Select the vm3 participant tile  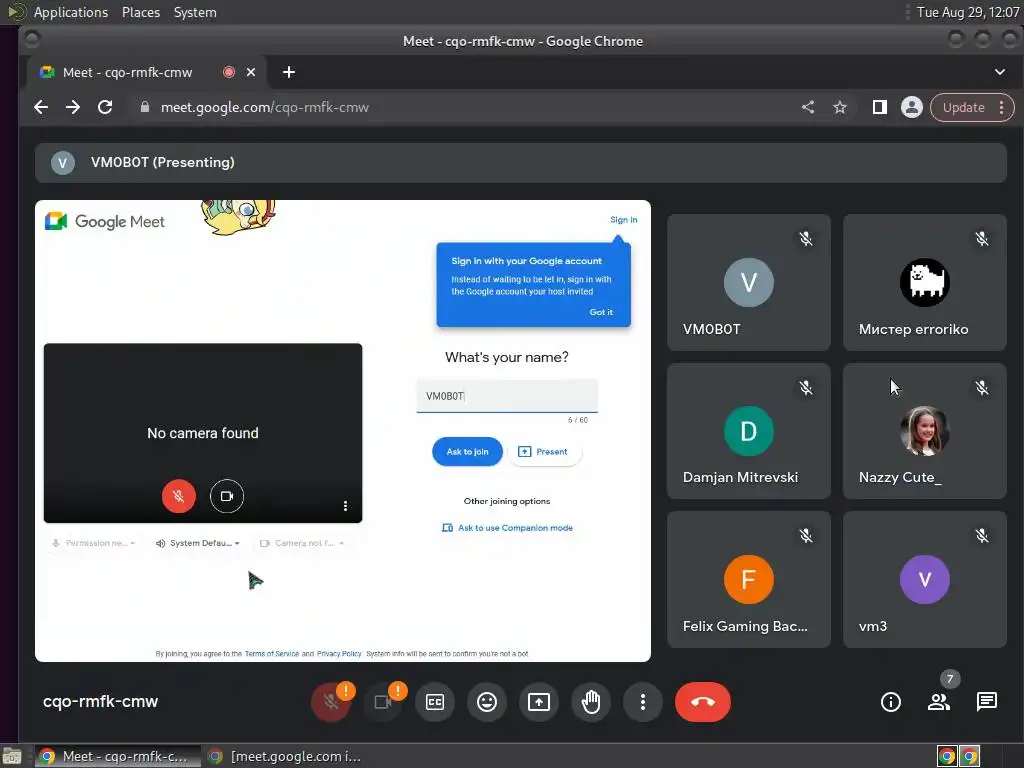(925, 579)
